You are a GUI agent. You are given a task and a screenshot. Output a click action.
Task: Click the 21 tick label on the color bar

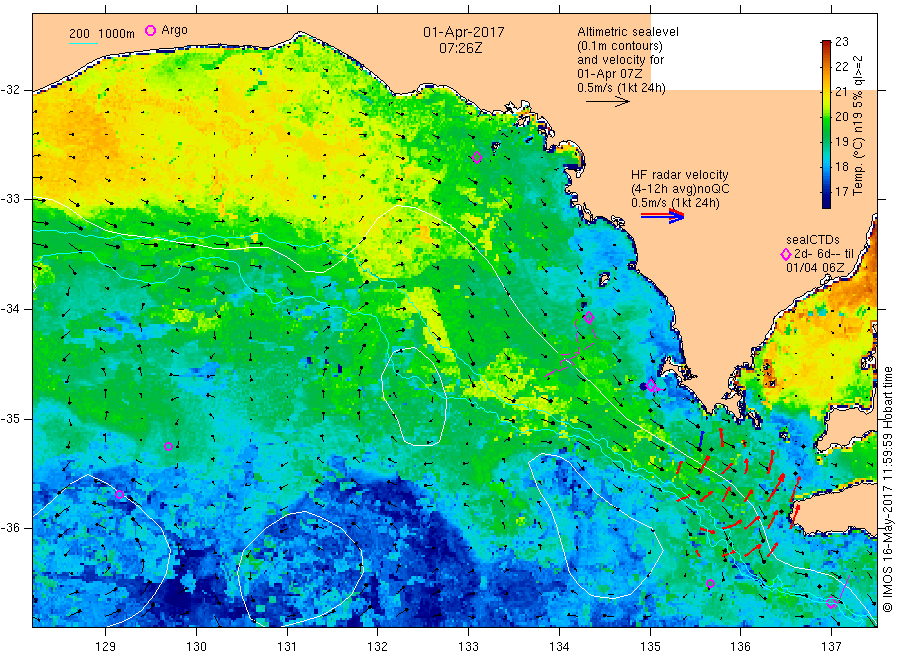coord(841,92)
